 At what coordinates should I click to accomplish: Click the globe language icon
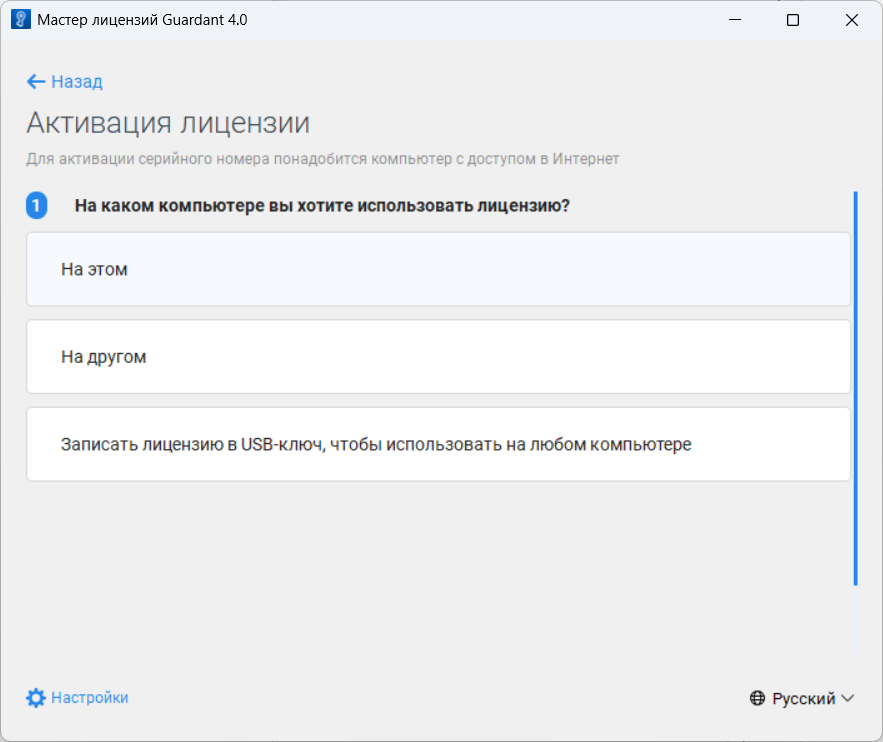(x=758, y=699)
